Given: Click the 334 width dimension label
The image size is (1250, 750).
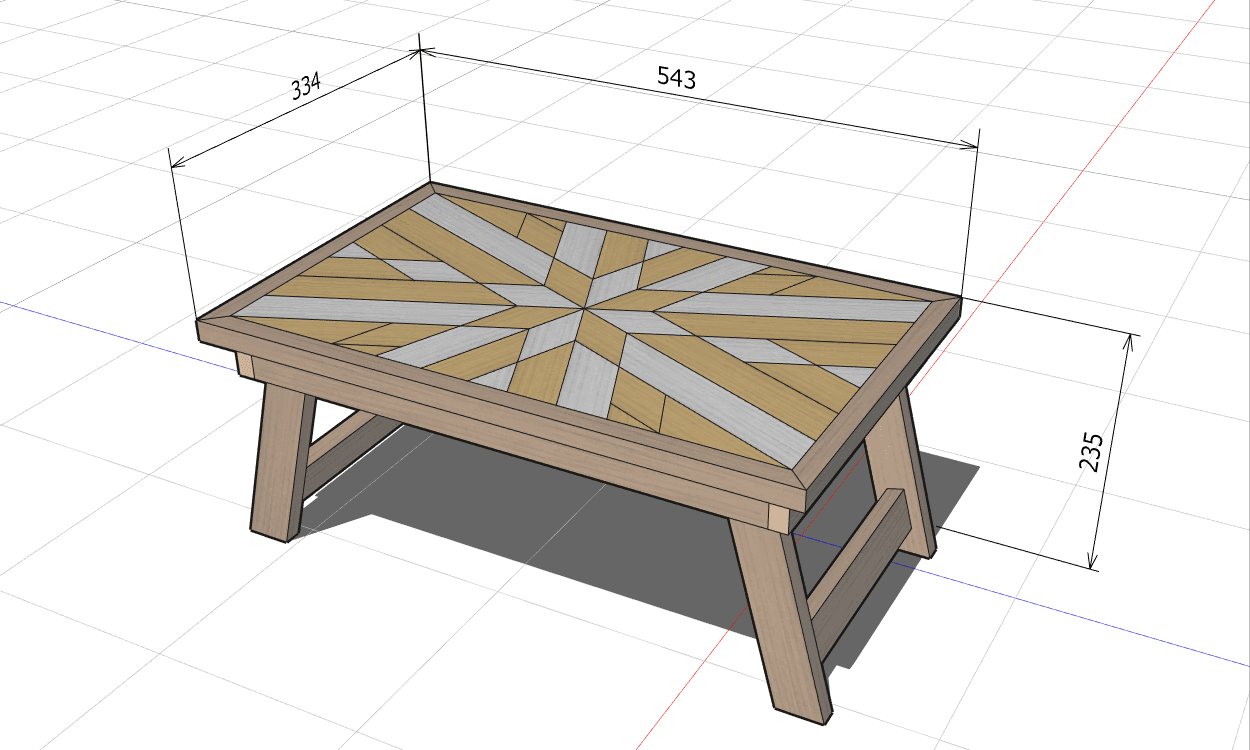Looking at the screenshot, I should coord(306,86).
